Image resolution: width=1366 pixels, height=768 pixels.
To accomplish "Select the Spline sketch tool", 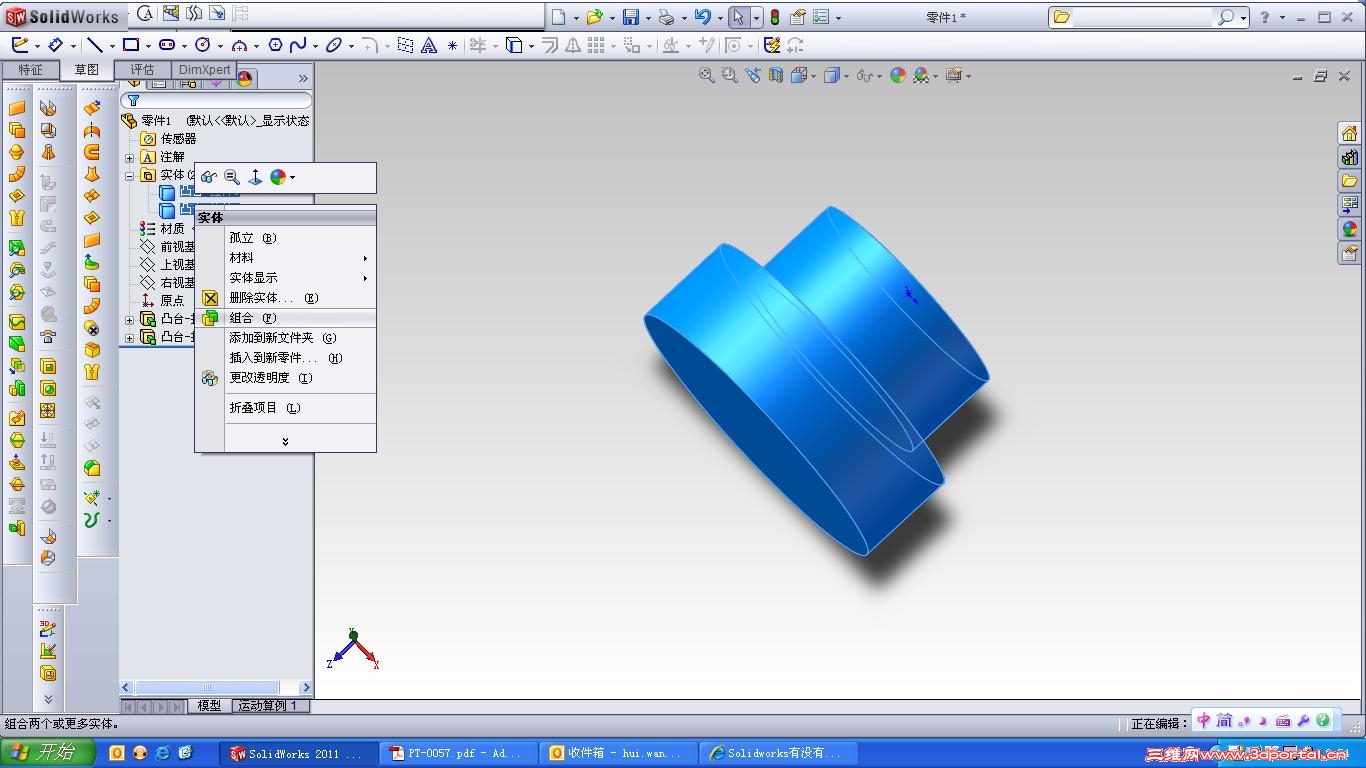I will (x=297, y=45).
